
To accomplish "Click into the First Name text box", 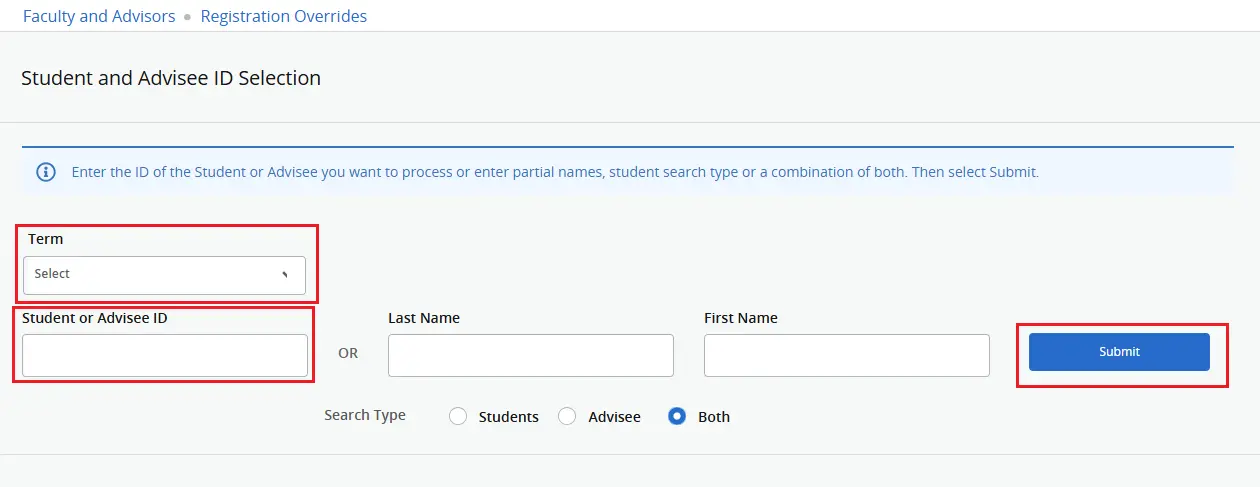I will pos(846,355).
